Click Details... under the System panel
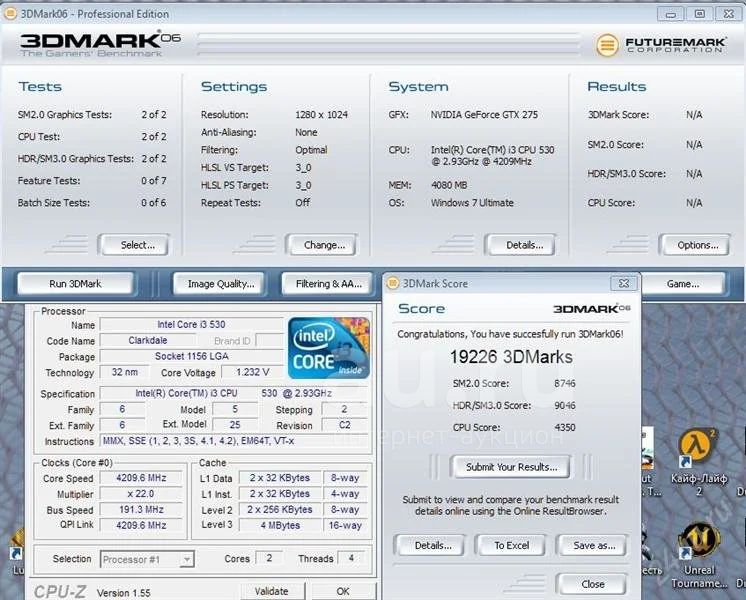 pos(520,245)
